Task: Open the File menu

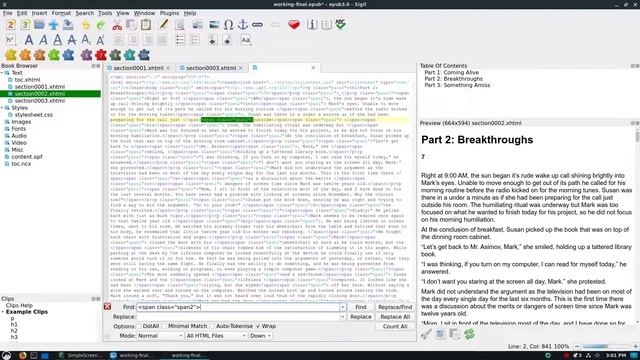Action: pyautogui.click(x=7, y=13)
